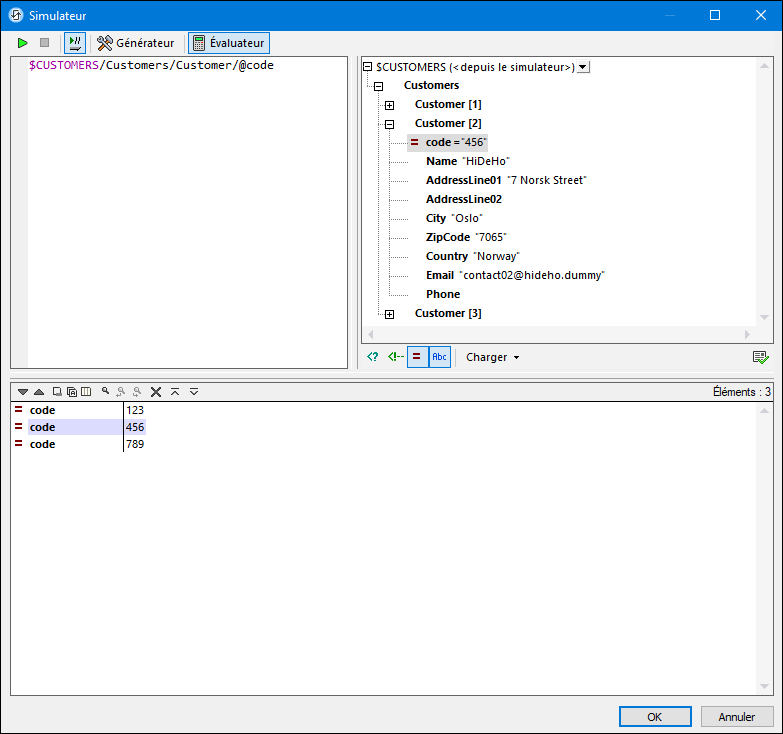Clear results using the X icon

click(156, 392)
